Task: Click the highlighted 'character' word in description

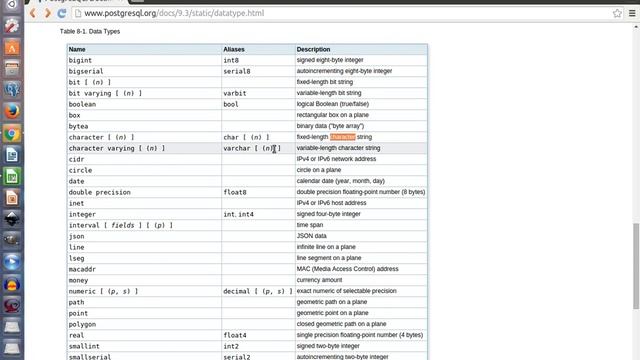Action: click(343, 137)
